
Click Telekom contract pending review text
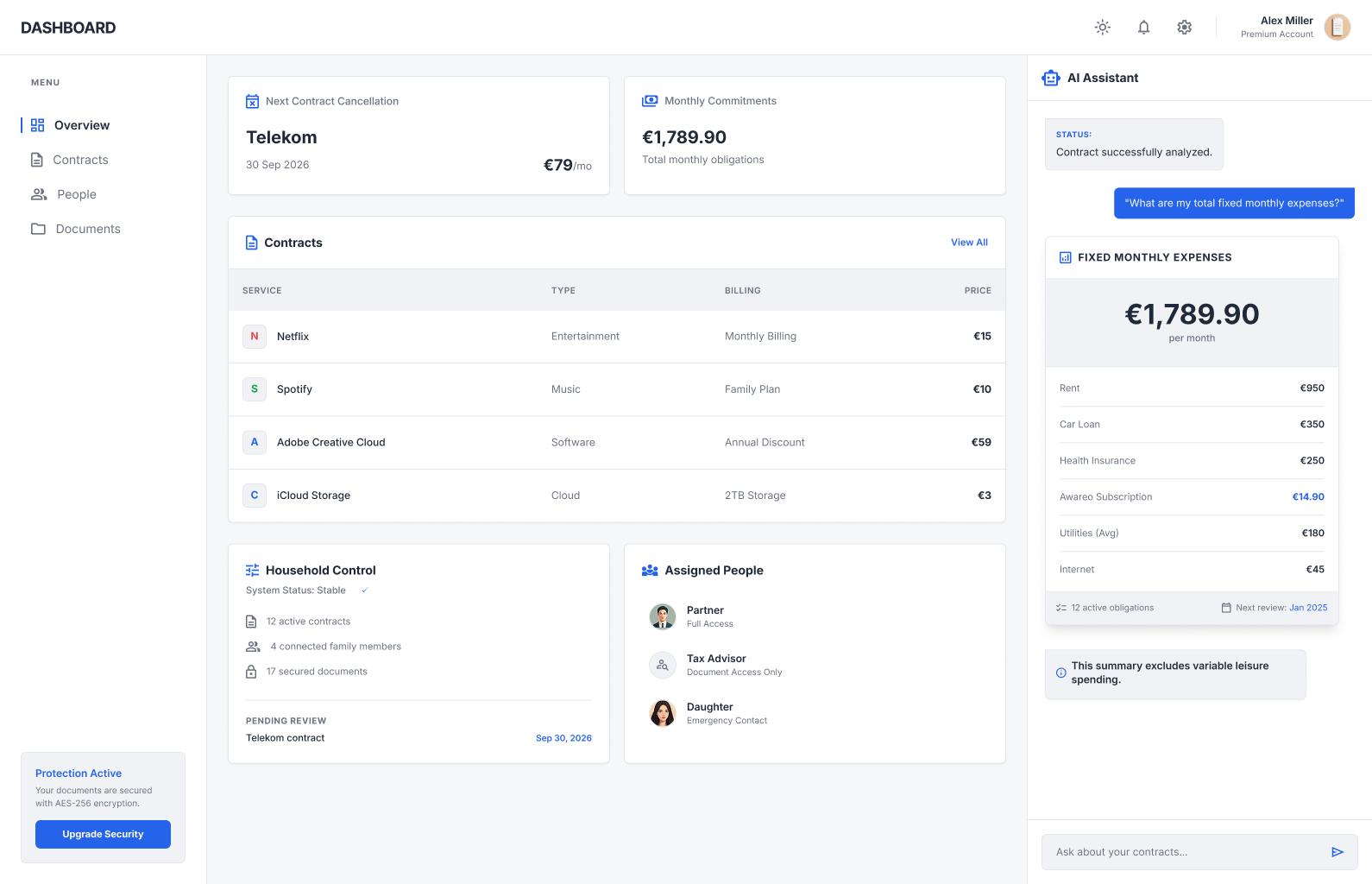(x=286, y=738)
